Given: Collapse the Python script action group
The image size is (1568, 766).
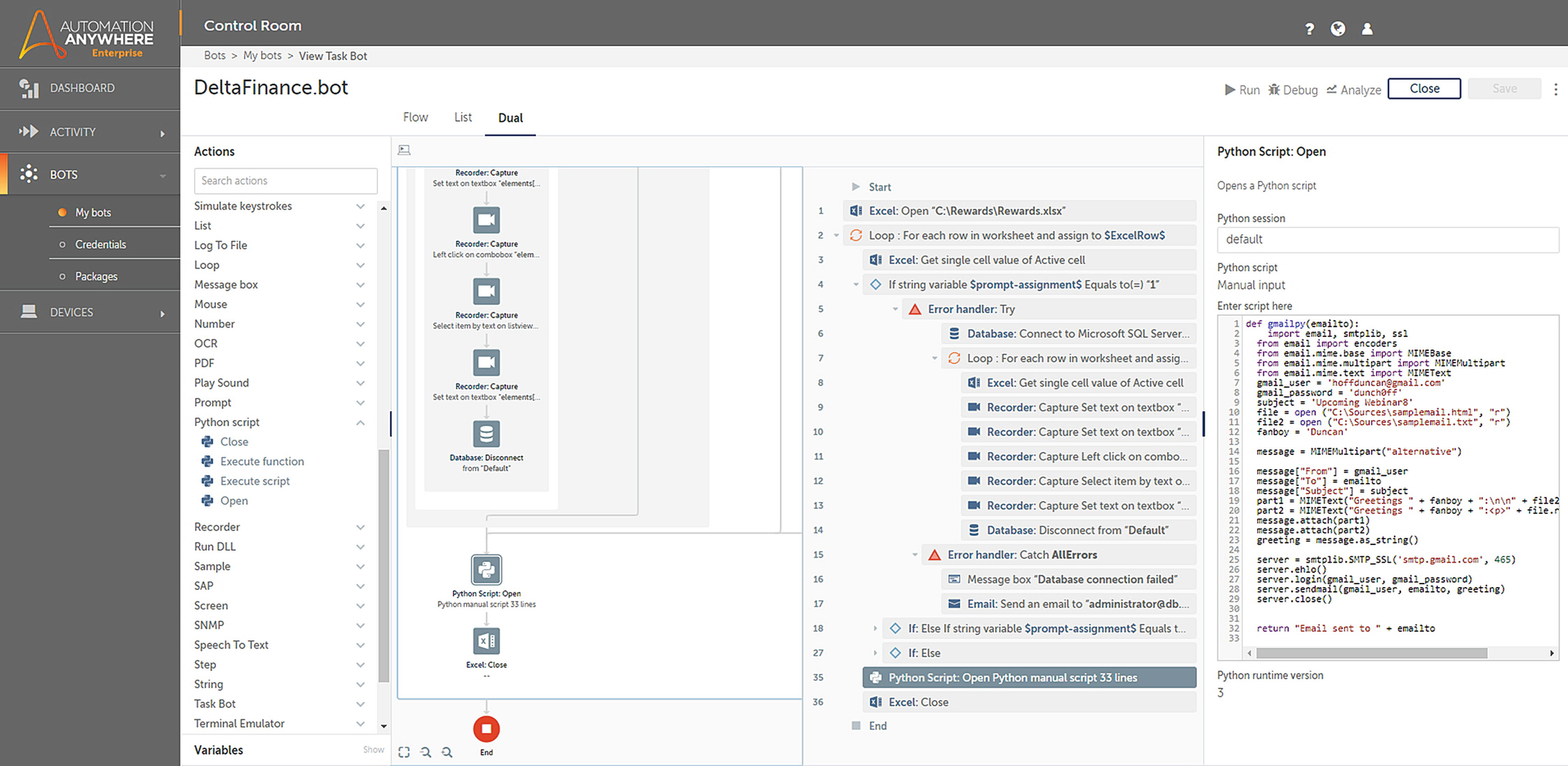Looking at the screenshot, I should coord(361,422).
